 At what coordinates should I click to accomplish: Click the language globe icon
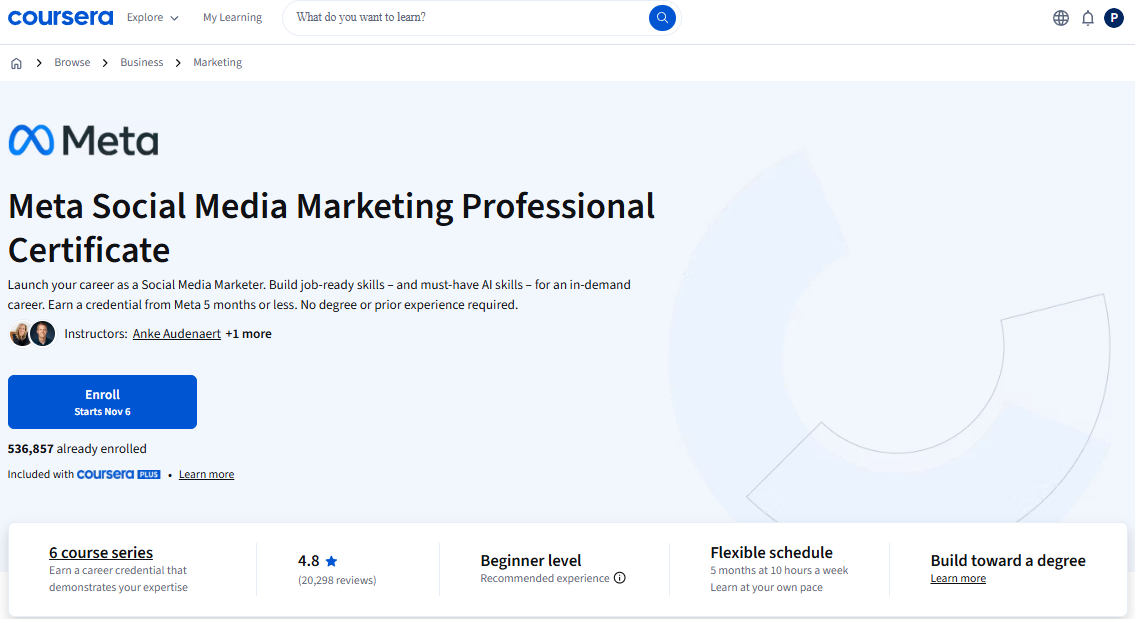click(x=1060, y=17)
